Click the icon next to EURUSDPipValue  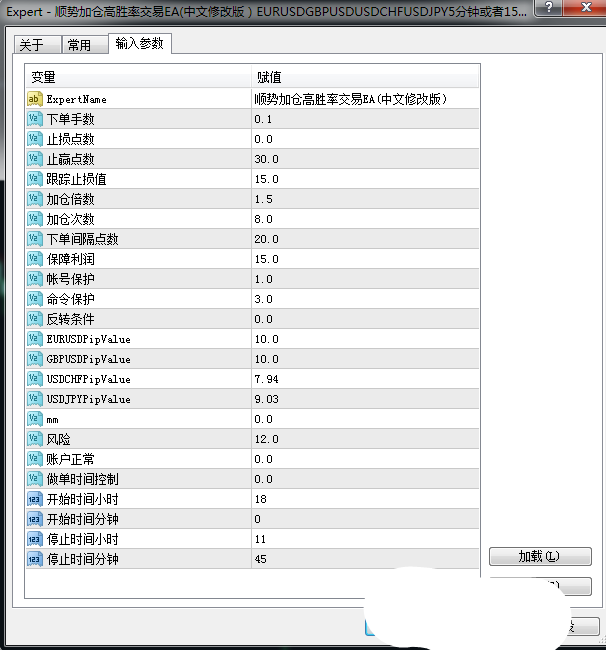pos(34,339)
